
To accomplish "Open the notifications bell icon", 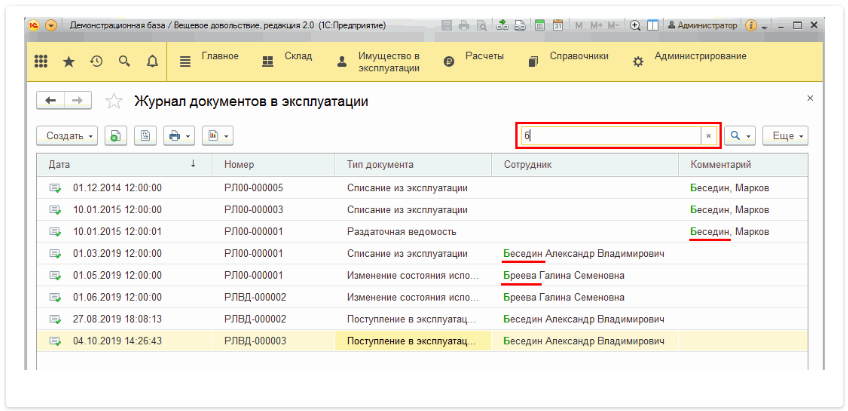I will point(152,62).
